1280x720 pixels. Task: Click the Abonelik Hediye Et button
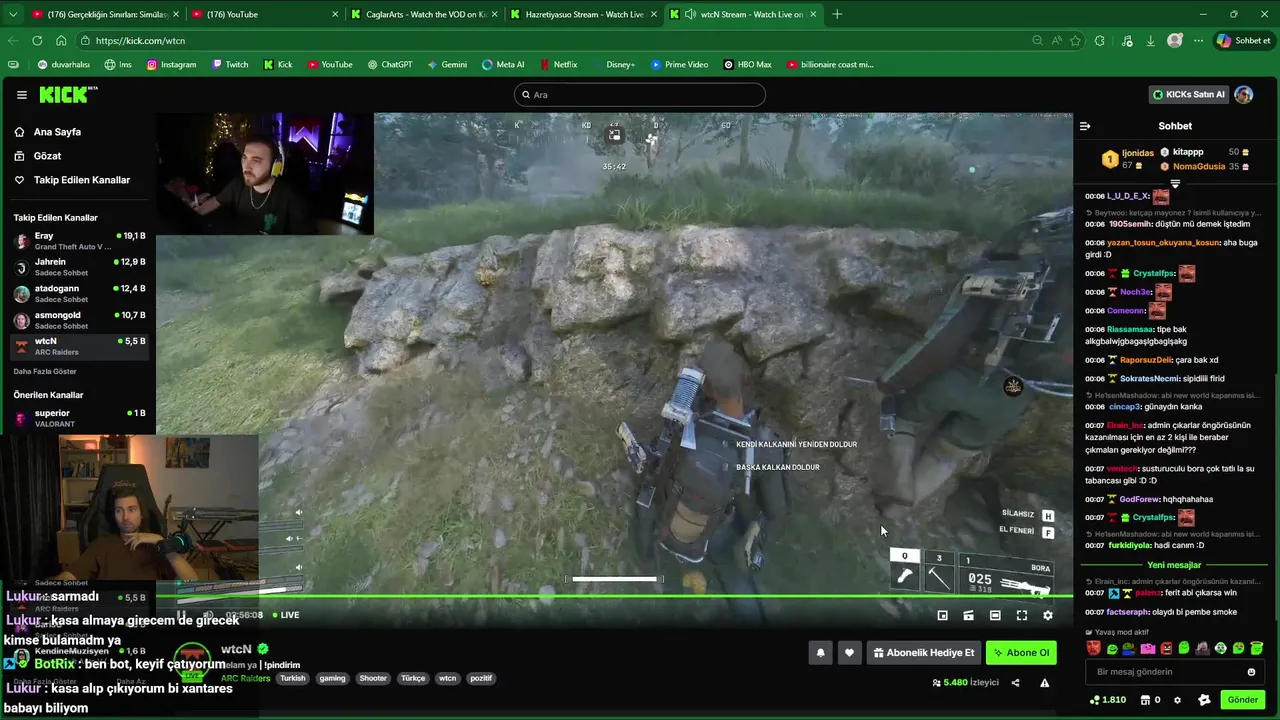click(923, 653)
